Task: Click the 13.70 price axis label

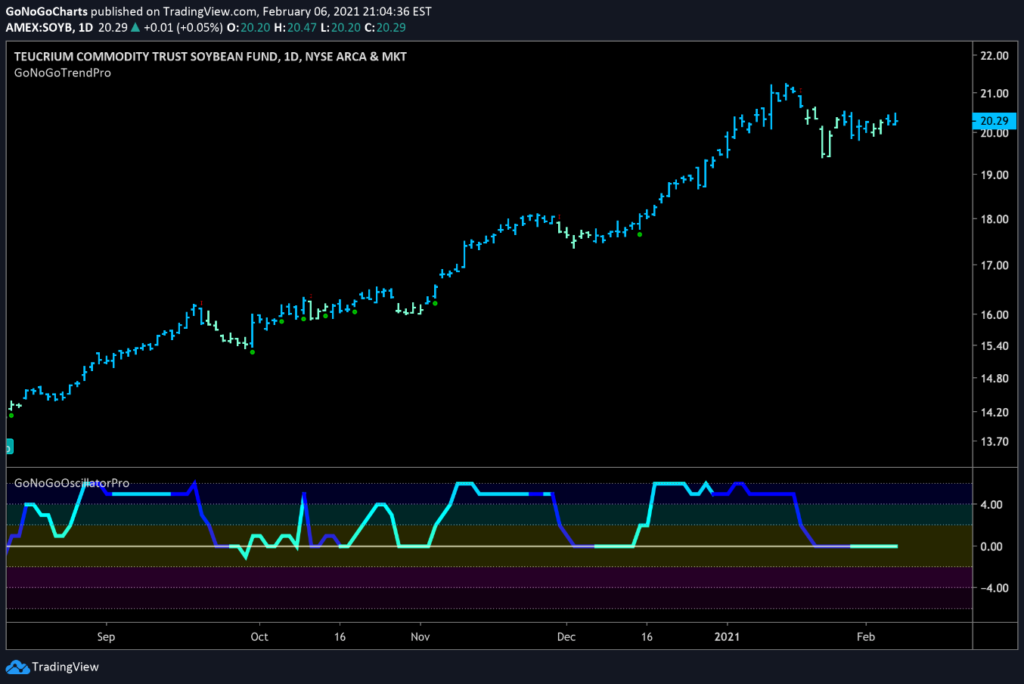Action: tap(994, 442)
